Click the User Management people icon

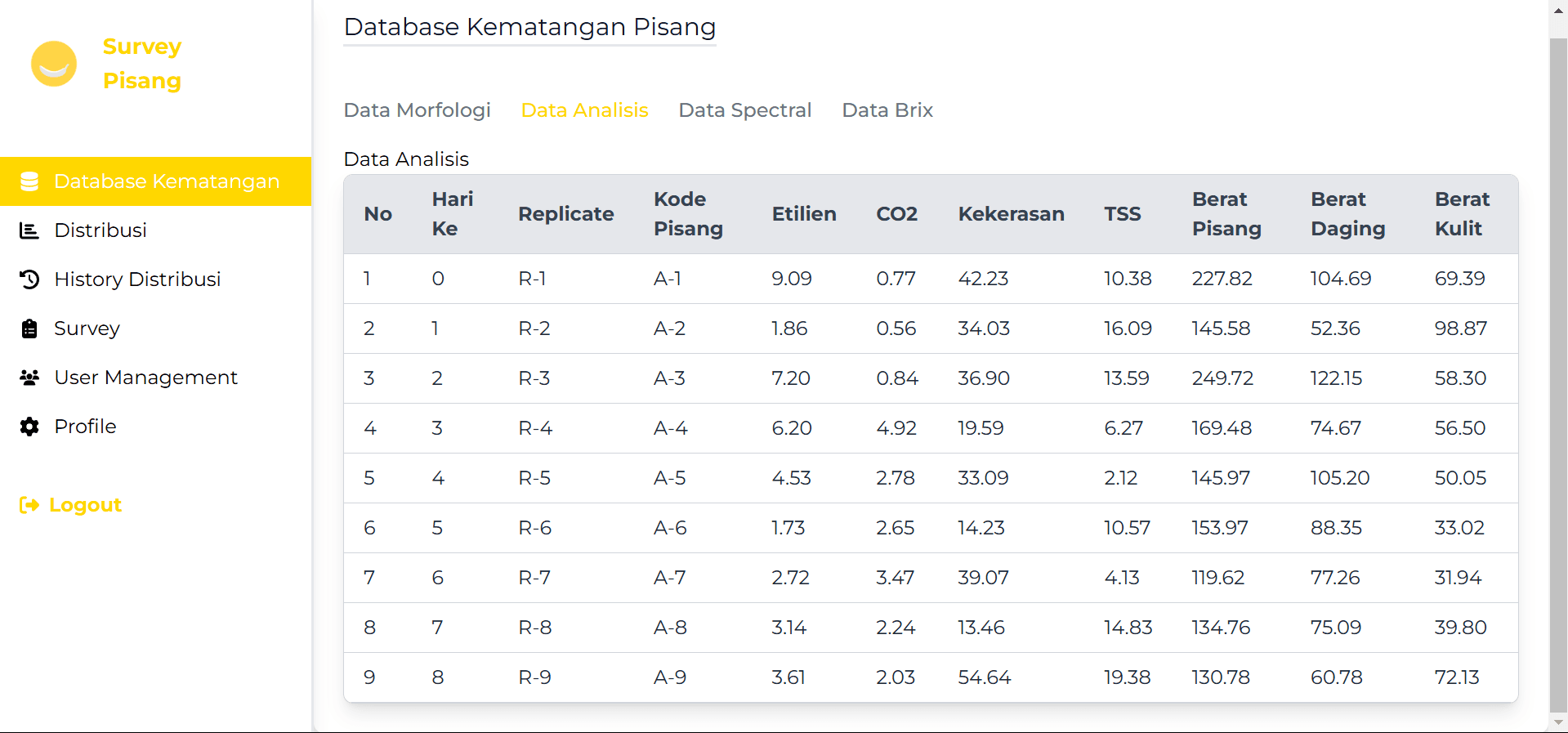click(29, 378)
